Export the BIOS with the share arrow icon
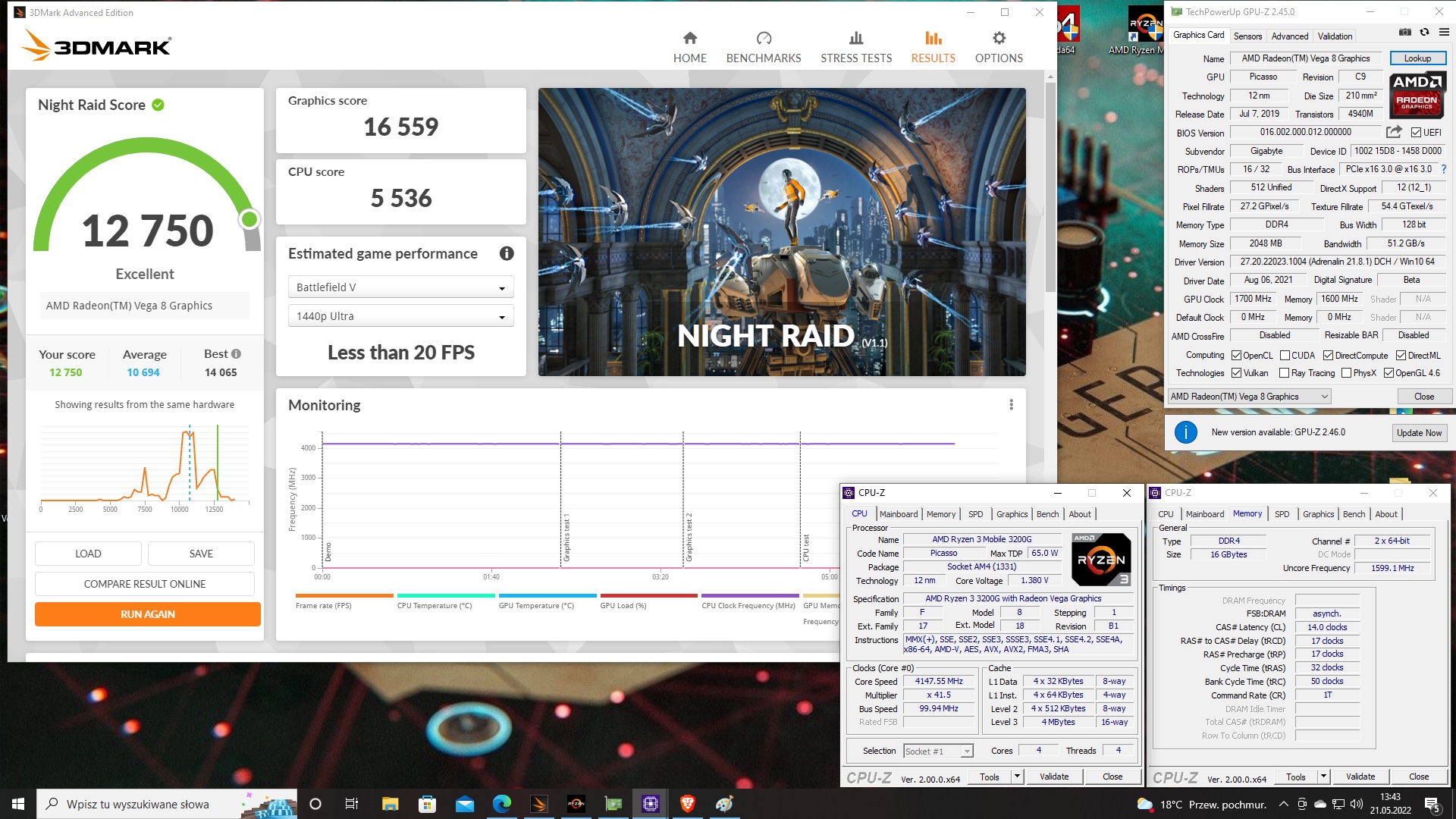Screen dimensions: 1456x819 pyautogui.click(x=1394, y=132)
